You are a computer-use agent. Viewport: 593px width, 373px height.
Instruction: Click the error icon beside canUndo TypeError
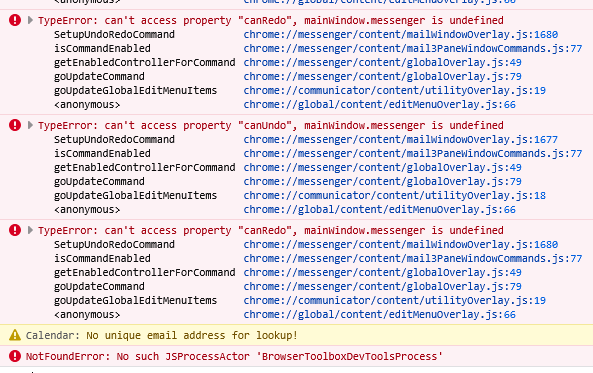[x=15, y=125]
